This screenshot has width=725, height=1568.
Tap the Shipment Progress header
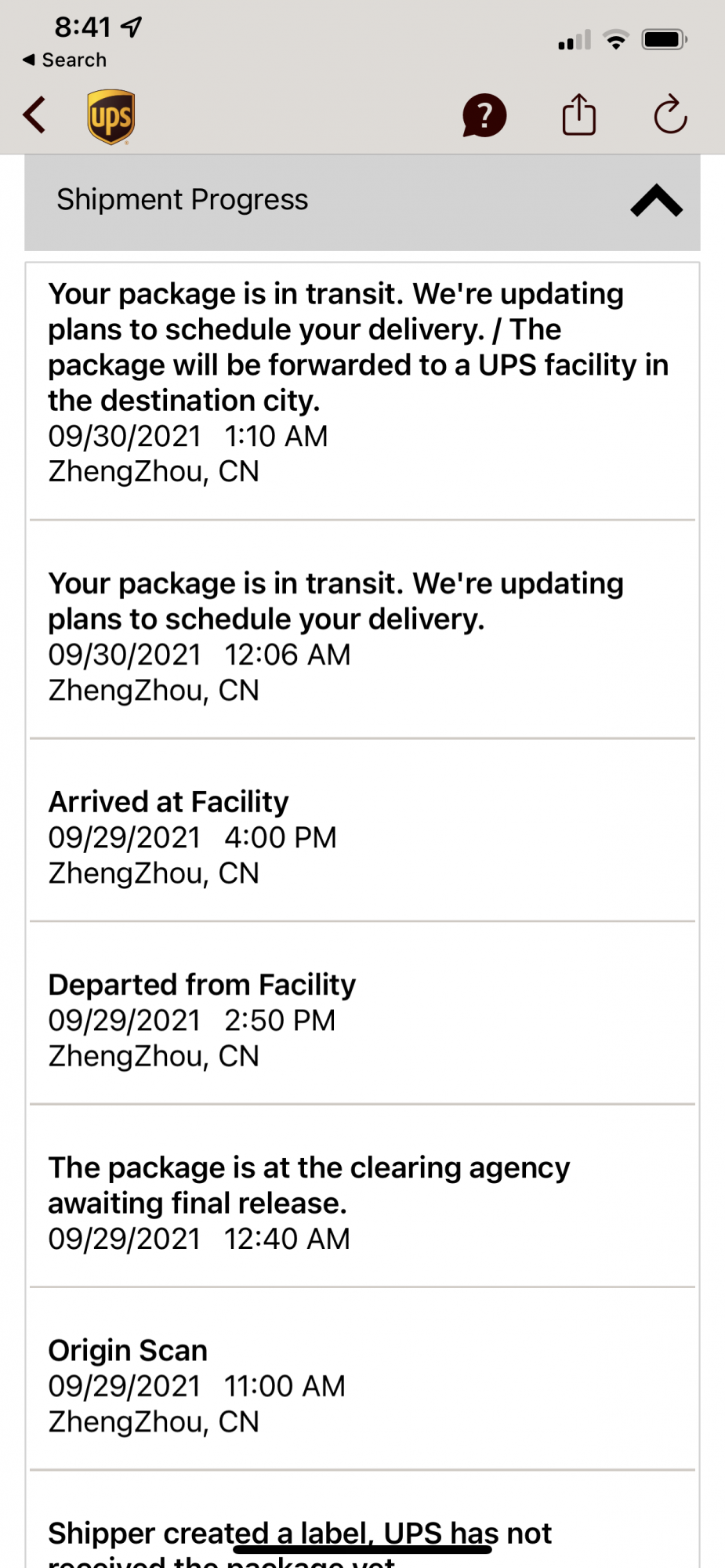click(x=362, y=202)
